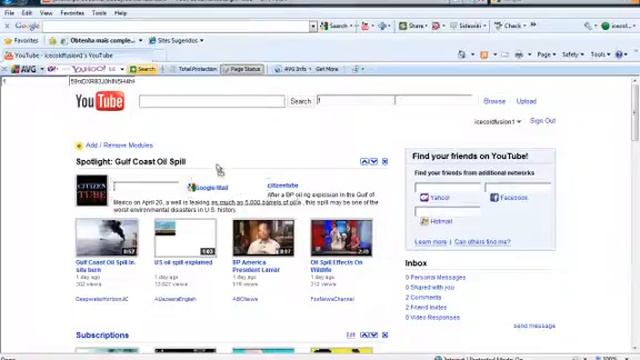Open Gulf Coast Oil Spill video thumbnail
The image size is (640, 360).
pos(107,238)
